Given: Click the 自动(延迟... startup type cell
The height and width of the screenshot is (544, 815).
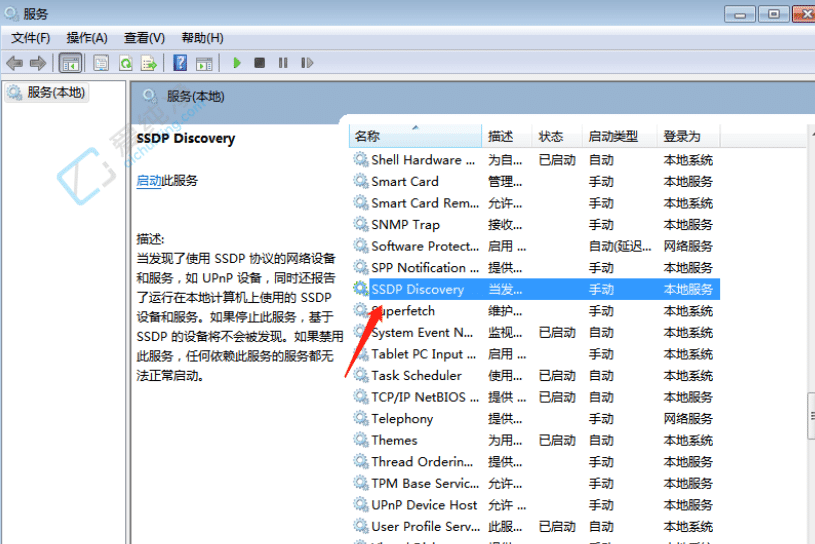Looking at the screenshot, I should (x=620, y=246).
